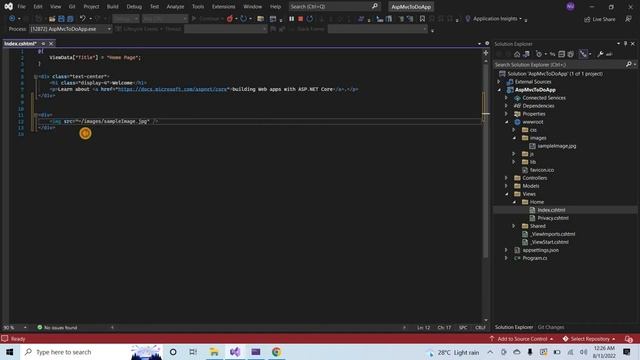
Task: Toggle Show All Files in Solution Explorer
Action: point(571,54)
